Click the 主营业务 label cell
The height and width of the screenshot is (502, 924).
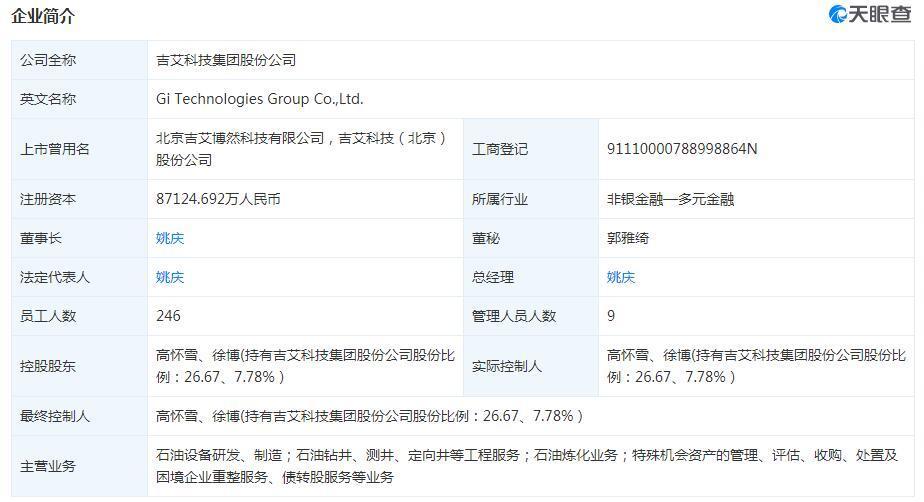[79, 466]
